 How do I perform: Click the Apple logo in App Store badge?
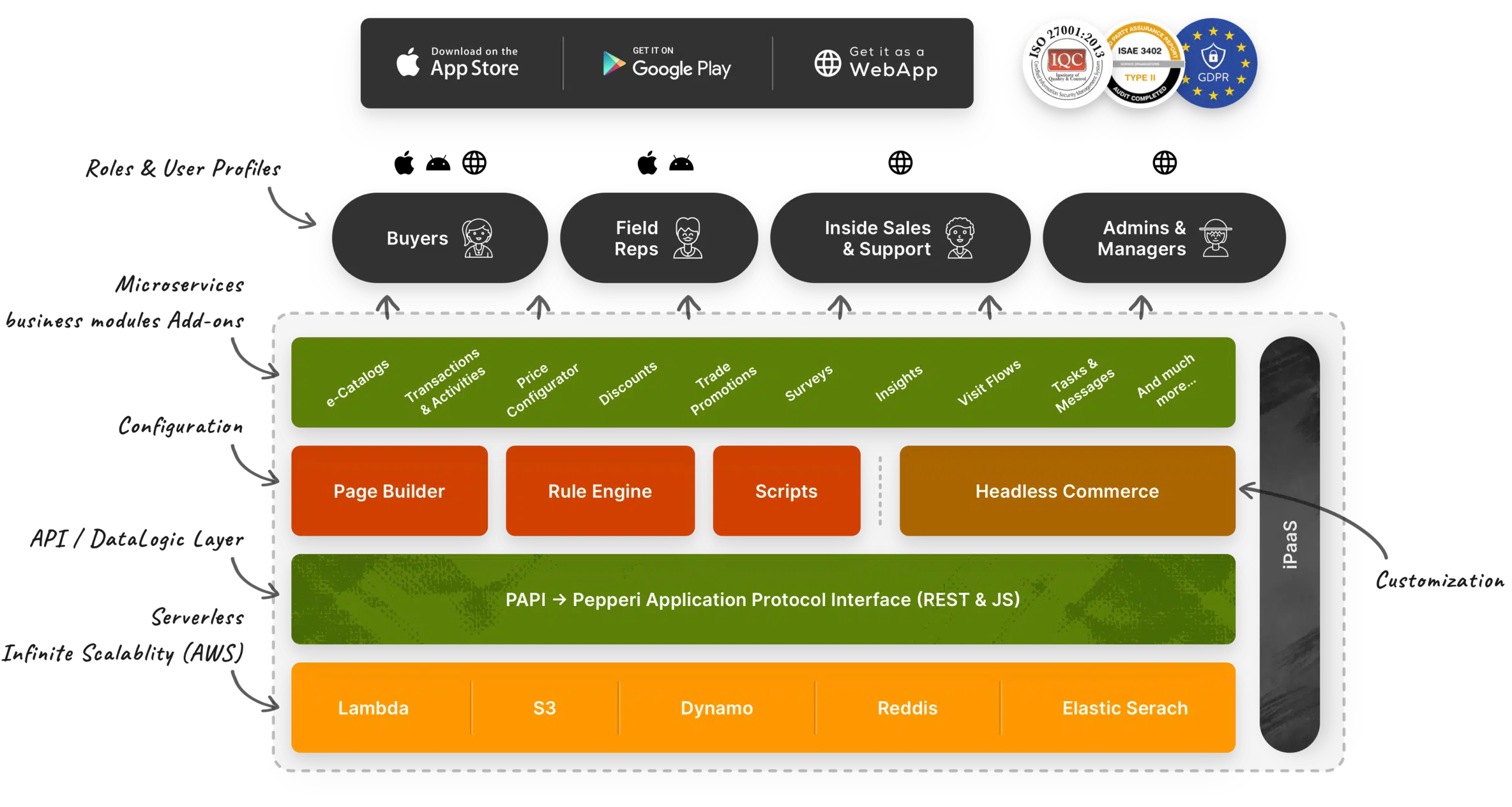[x=408, y=63]
